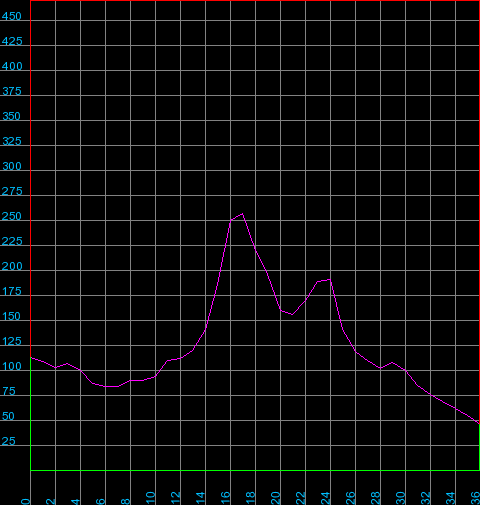Click the small bump in the curve near x-value 29
The width and height of the screenshot is (480, 505).
click(x=392, y=362)
